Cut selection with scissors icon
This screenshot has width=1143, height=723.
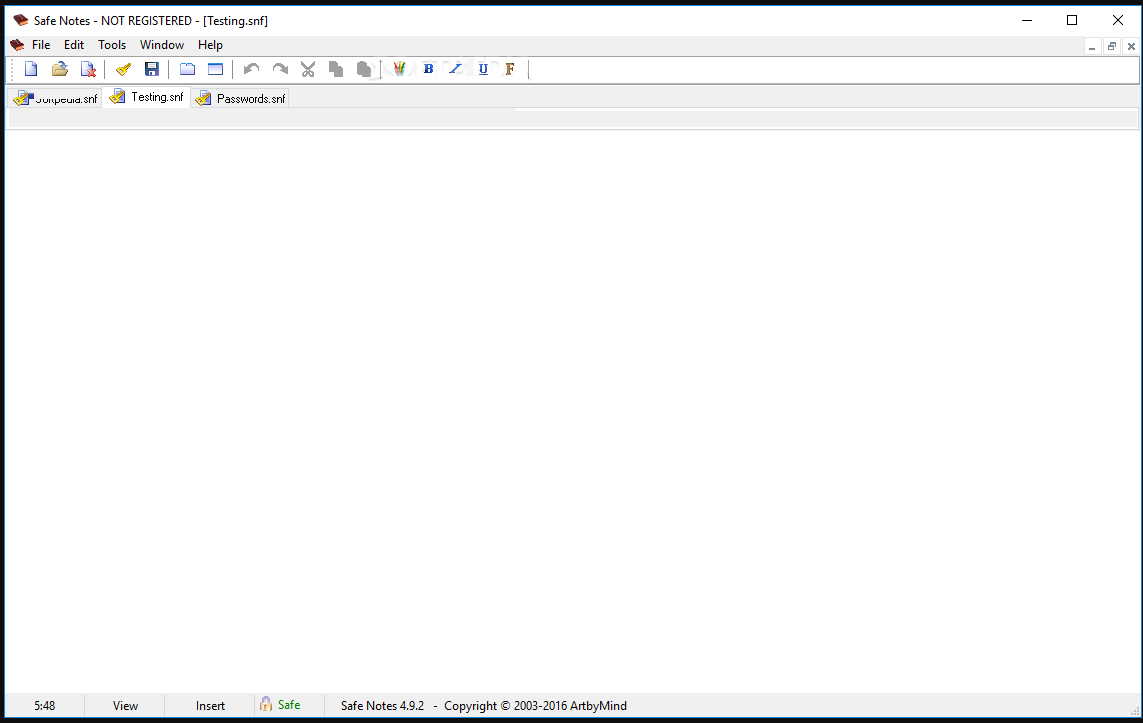(x=308, y=69)
